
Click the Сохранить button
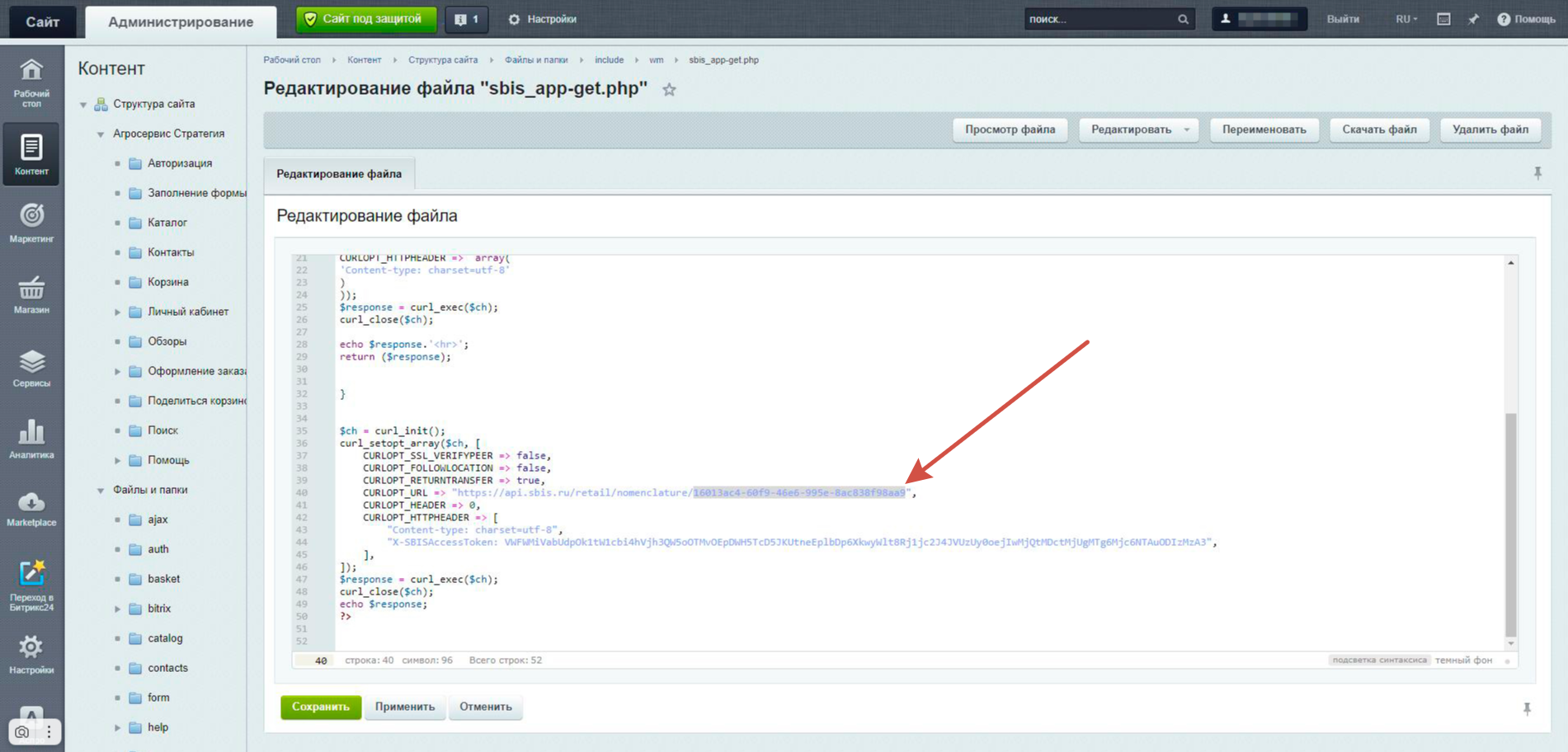click(321, 707)
